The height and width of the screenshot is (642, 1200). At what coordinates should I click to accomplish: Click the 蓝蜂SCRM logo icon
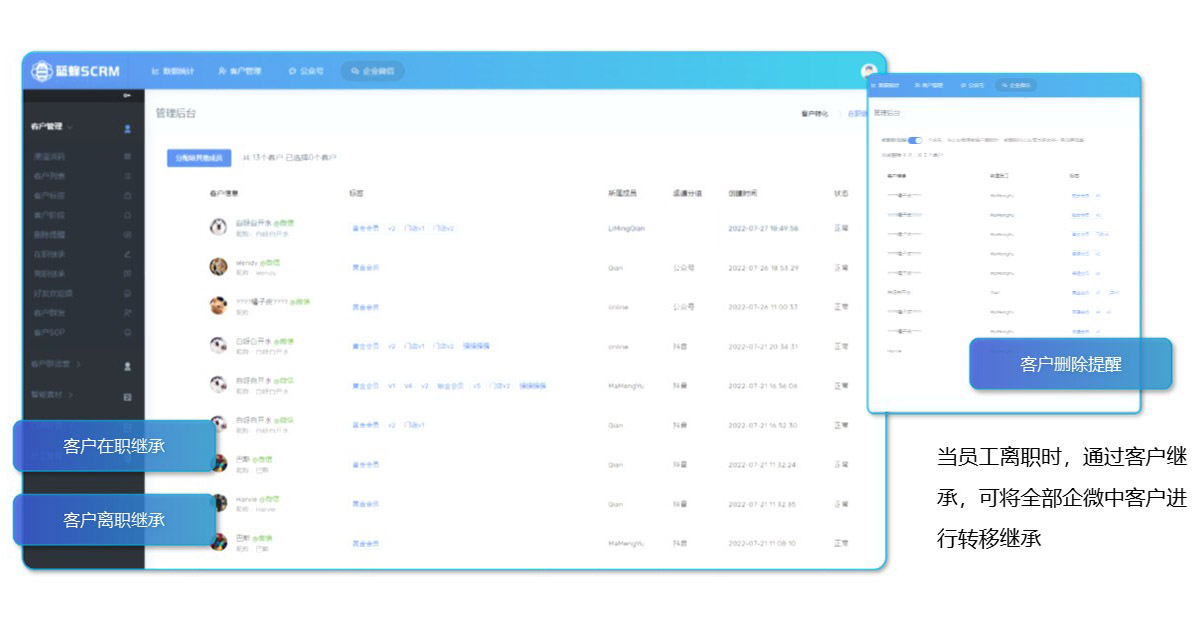point(42,71)
